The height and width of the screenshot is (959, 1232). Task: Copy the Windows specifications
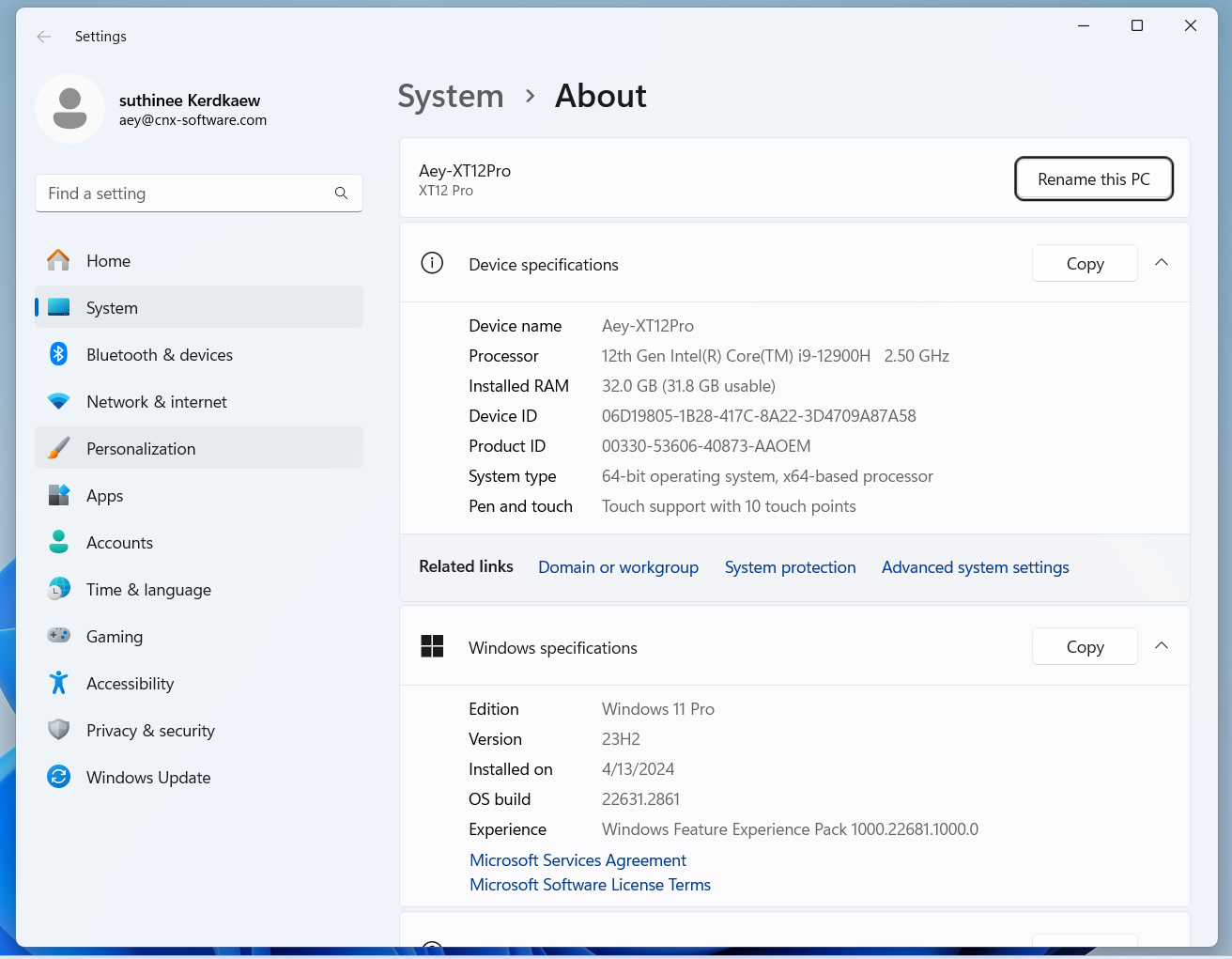click(x=1085, y=647)
